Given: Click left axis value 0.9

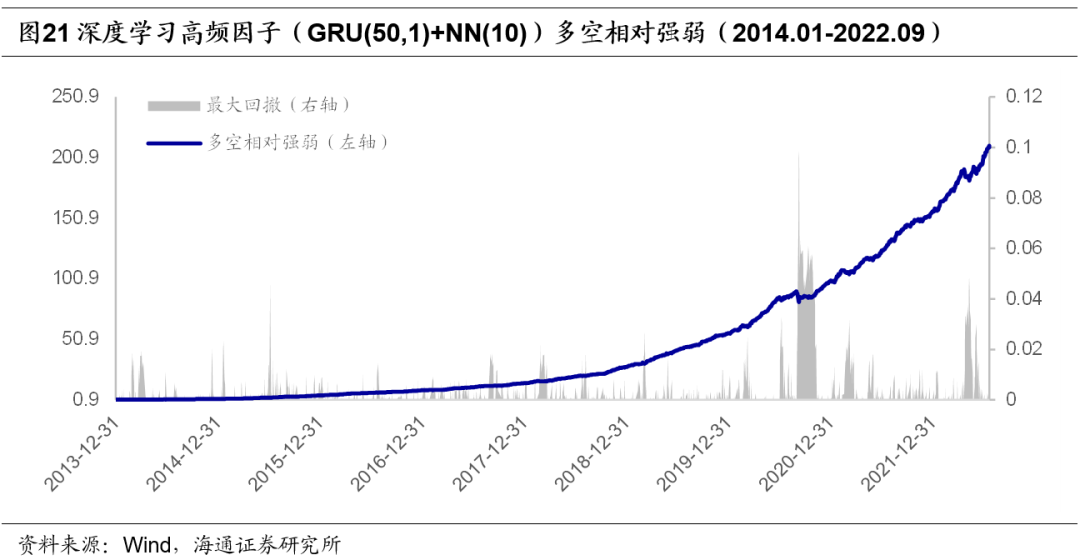Looking at the screenshot, I should (85, 400).
